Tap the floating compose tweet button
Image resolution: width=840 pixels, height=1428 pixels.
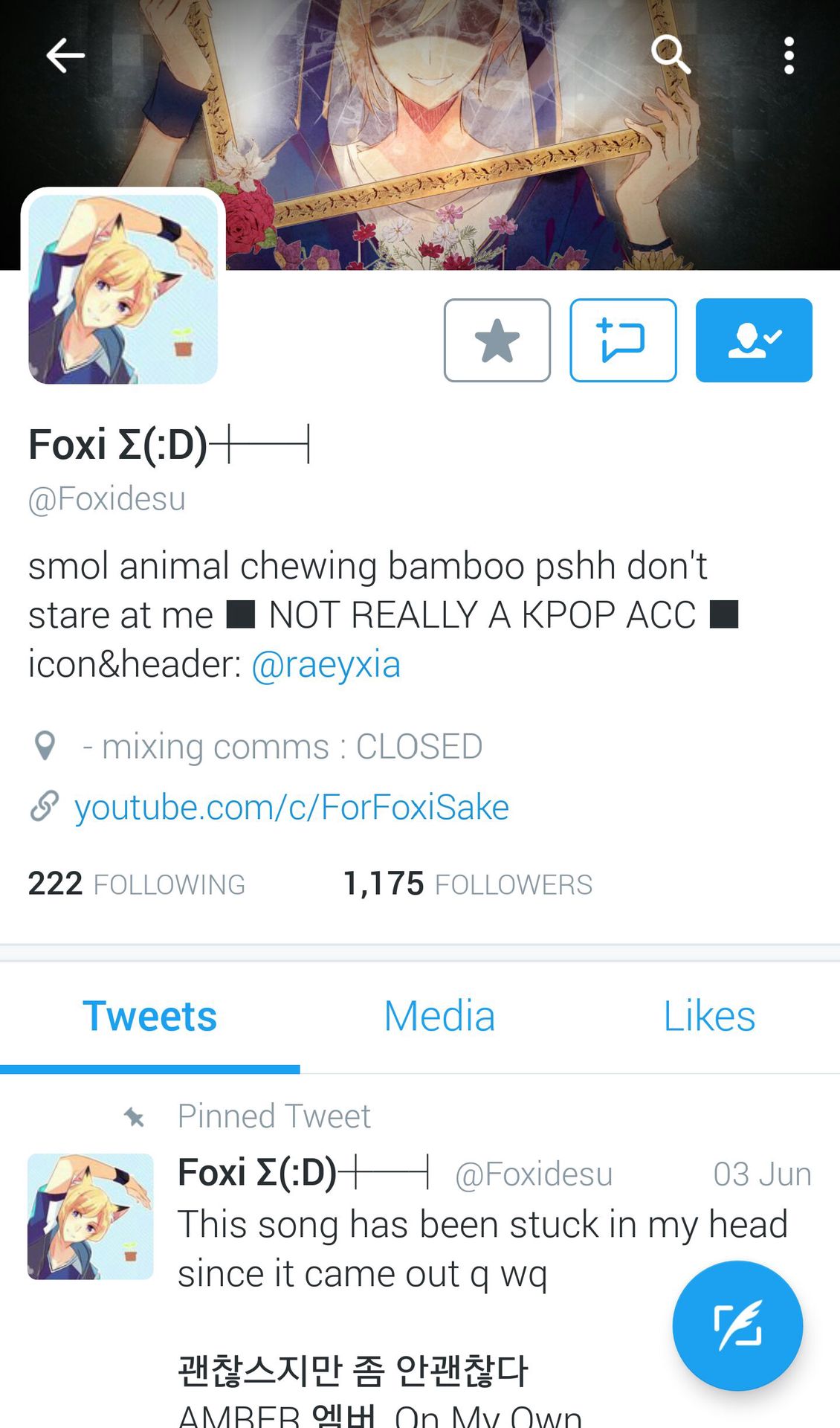tap(737, 1325)
